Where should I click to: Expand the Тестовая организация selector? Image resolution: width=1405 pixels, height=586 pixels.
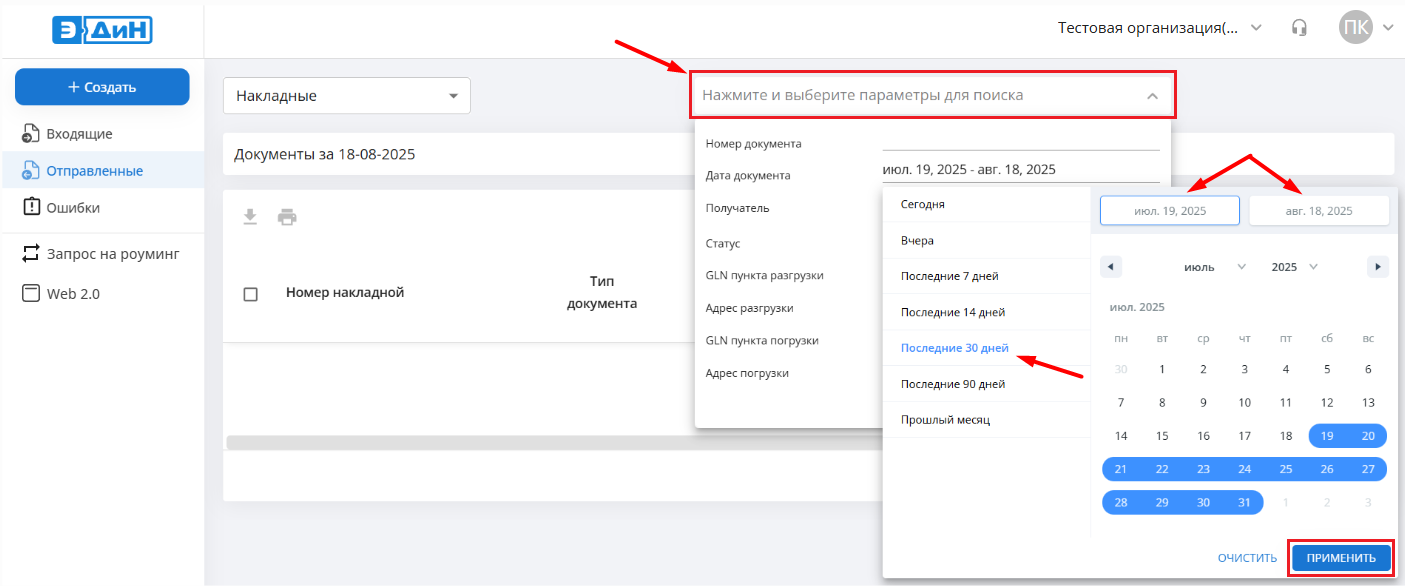(1160, 28)
